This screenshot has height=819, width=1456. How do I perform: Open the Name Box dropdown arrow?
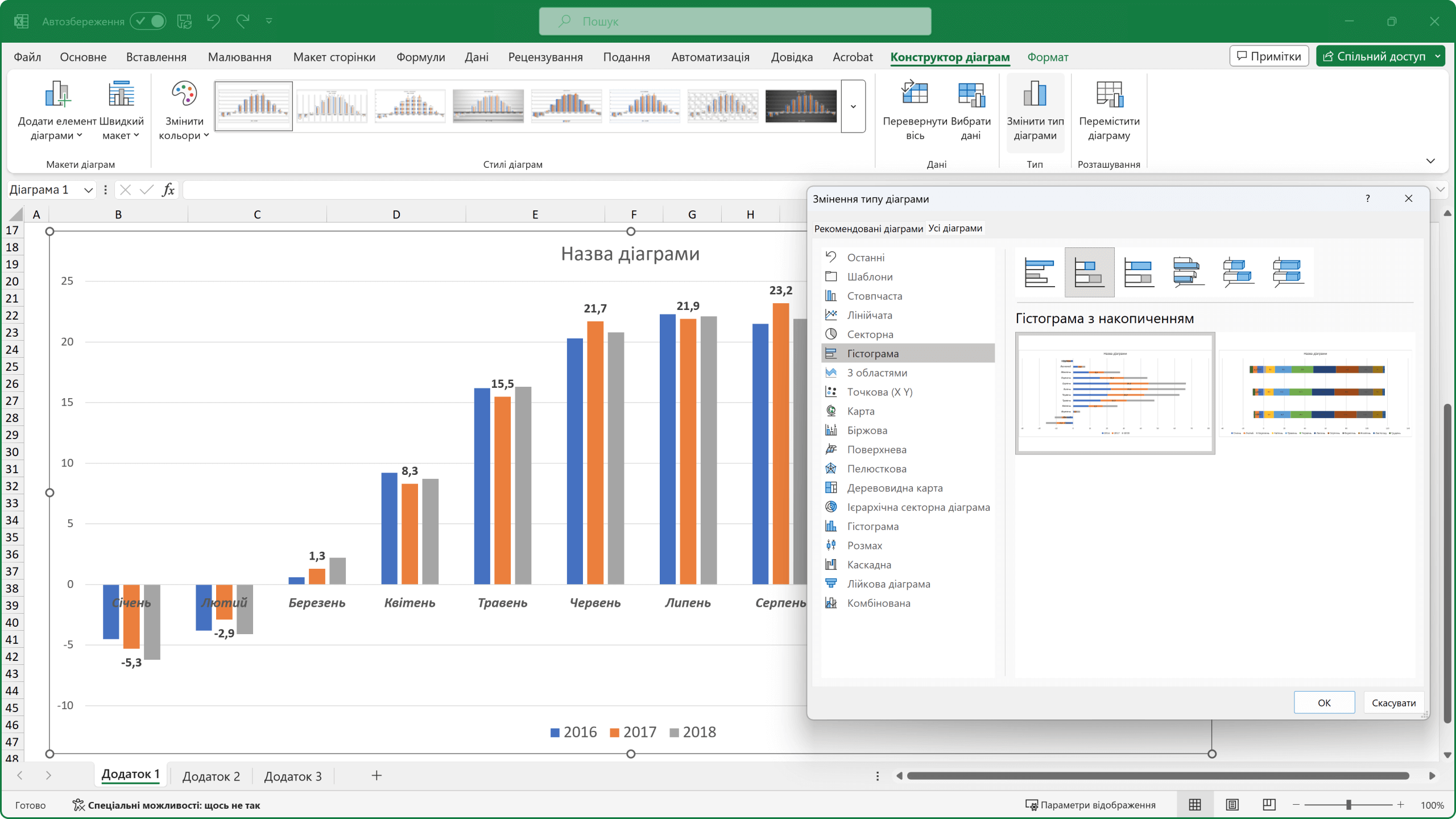tap(88, 190)
